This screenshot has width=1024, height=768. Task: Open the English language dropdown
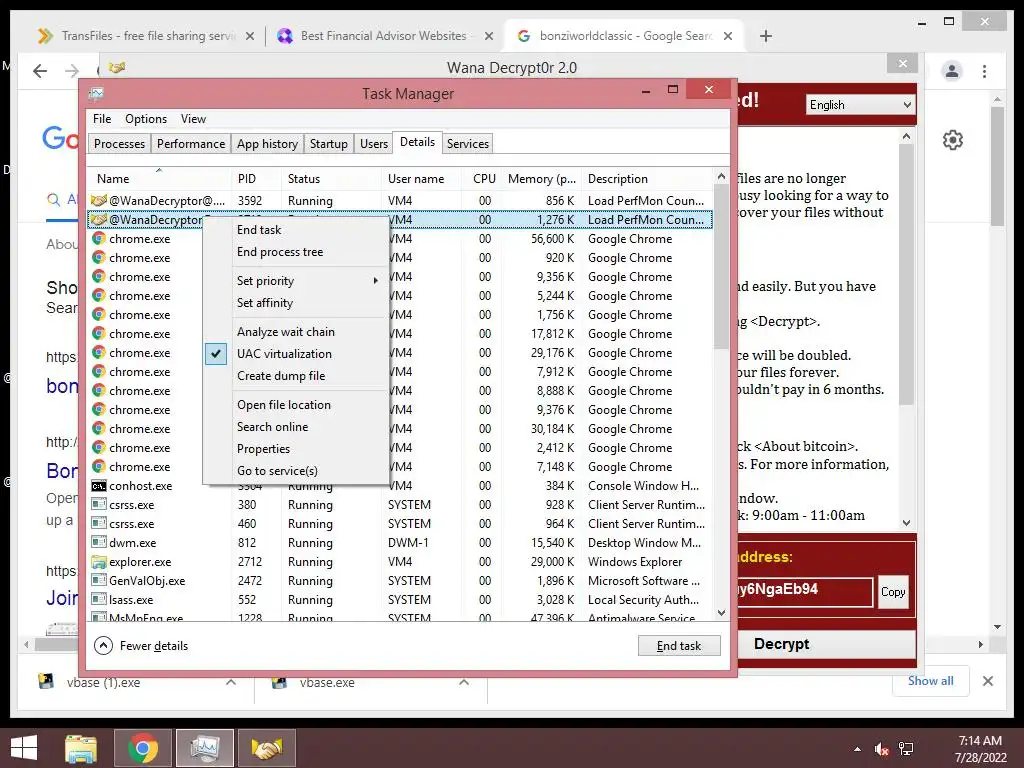coord(860,105)
